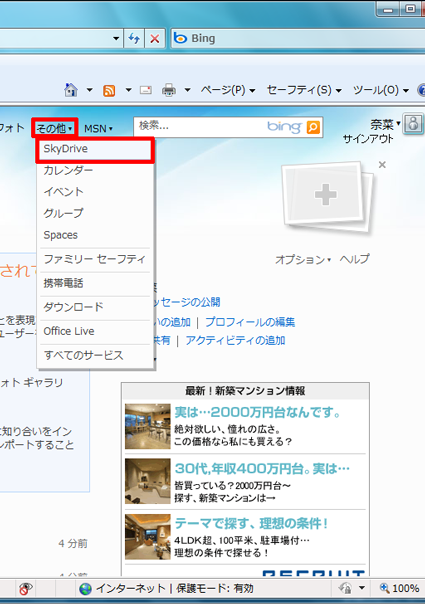This screenshot has width=425, height=604.
Task: Open the ツール(O) menu
Action: coord(381,90)
